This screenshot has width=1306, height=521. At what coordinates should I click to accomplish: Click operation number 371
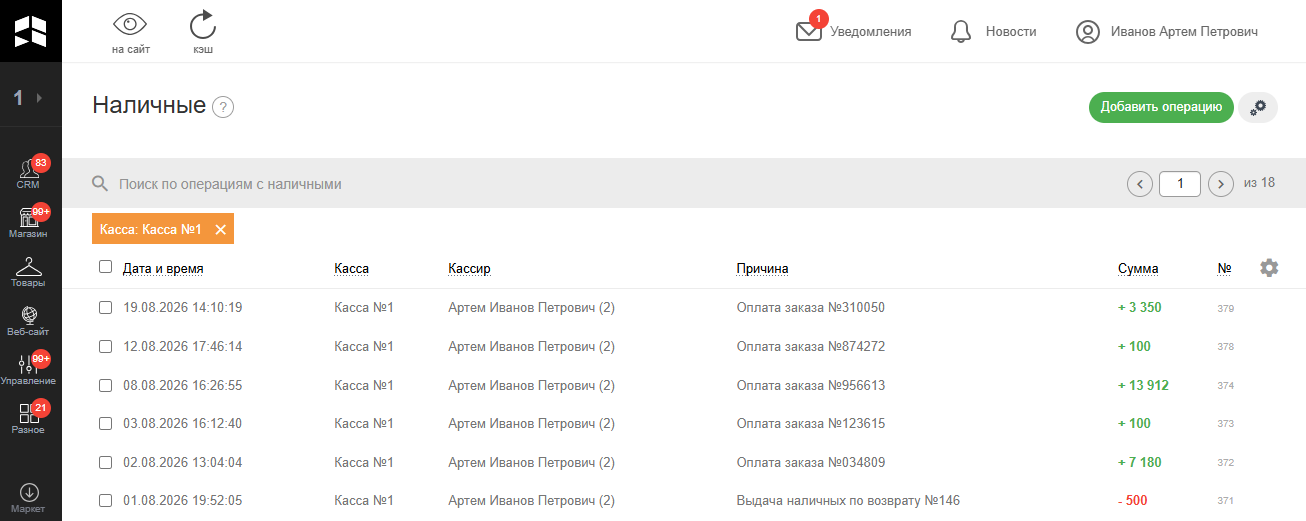[1225, 501]
